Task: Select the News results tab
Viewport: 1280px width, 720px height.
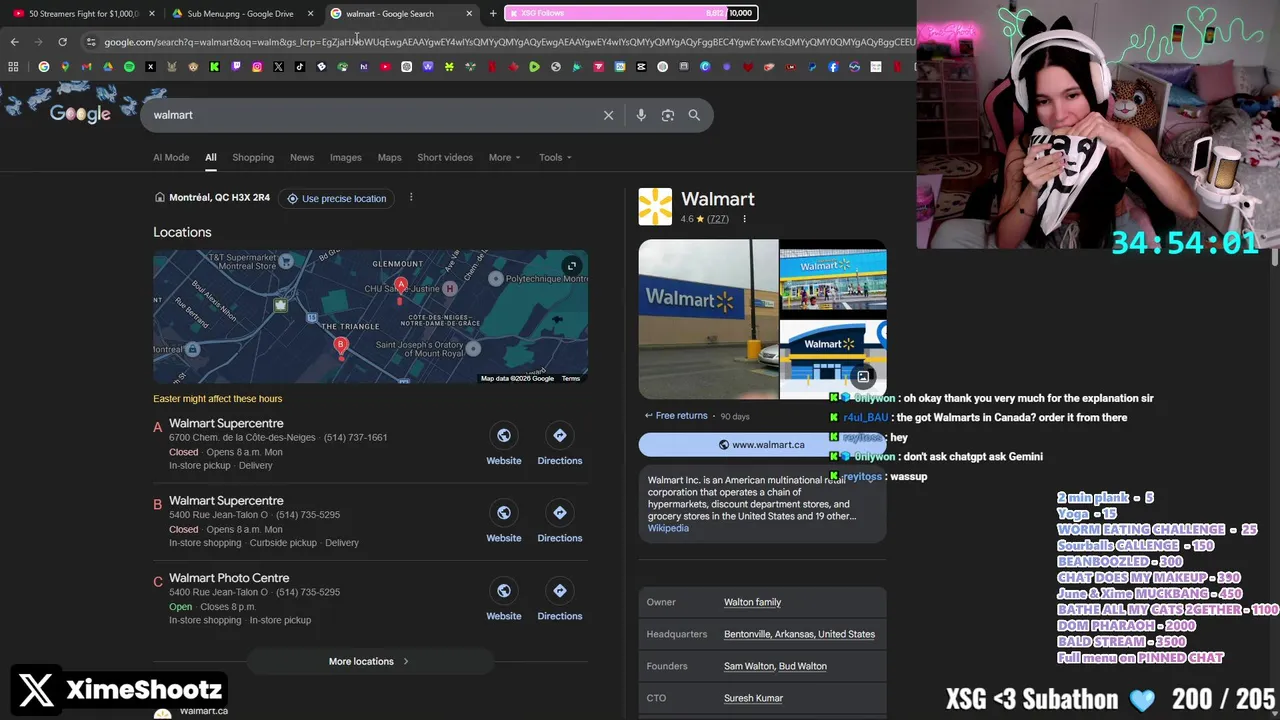Action: (x=302, y=157)
